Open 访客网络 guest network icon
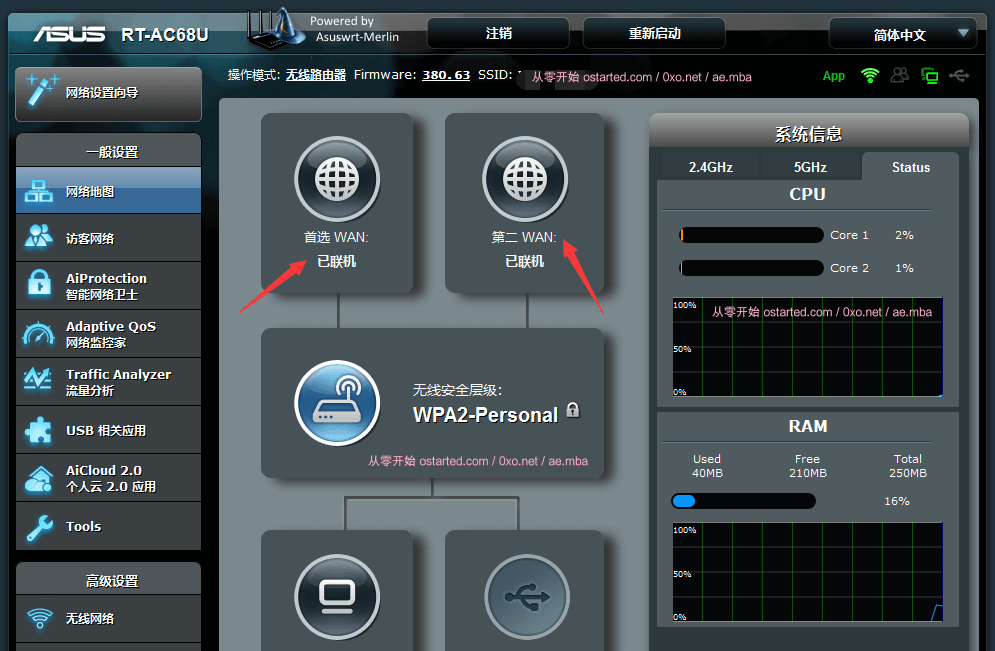Image resolution: width=995 pixels, height=651 pixels. 39,237
